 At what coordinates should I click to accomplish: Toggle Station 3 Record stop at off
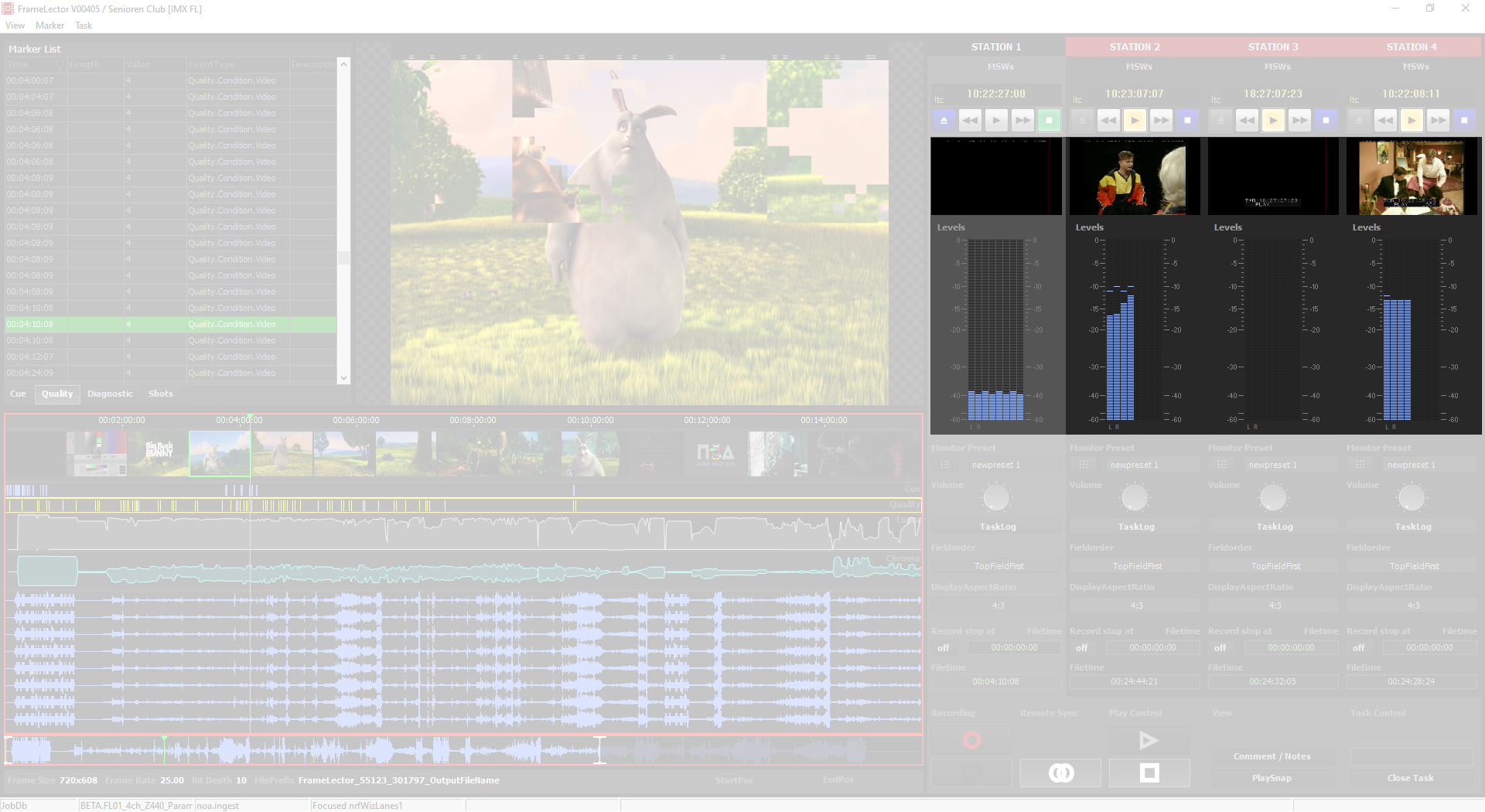point(1220,648)
